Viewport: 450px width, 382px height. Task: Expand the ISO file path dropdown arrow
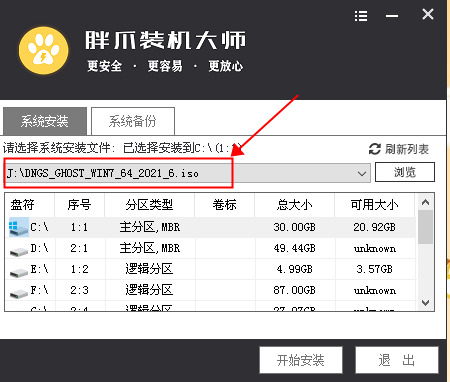(362, 174)
